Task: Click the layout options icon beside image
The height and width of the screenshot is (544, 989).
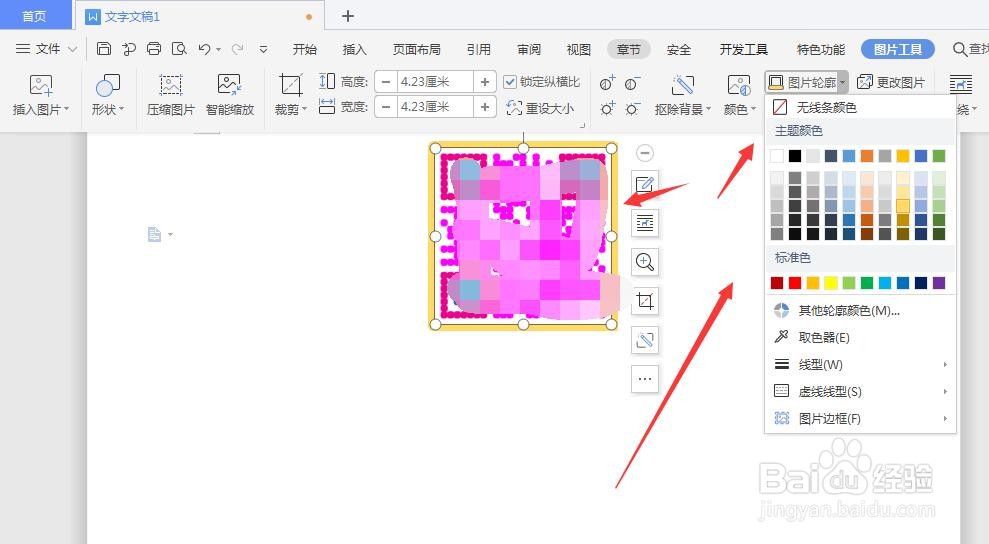Action: [645, 223]
